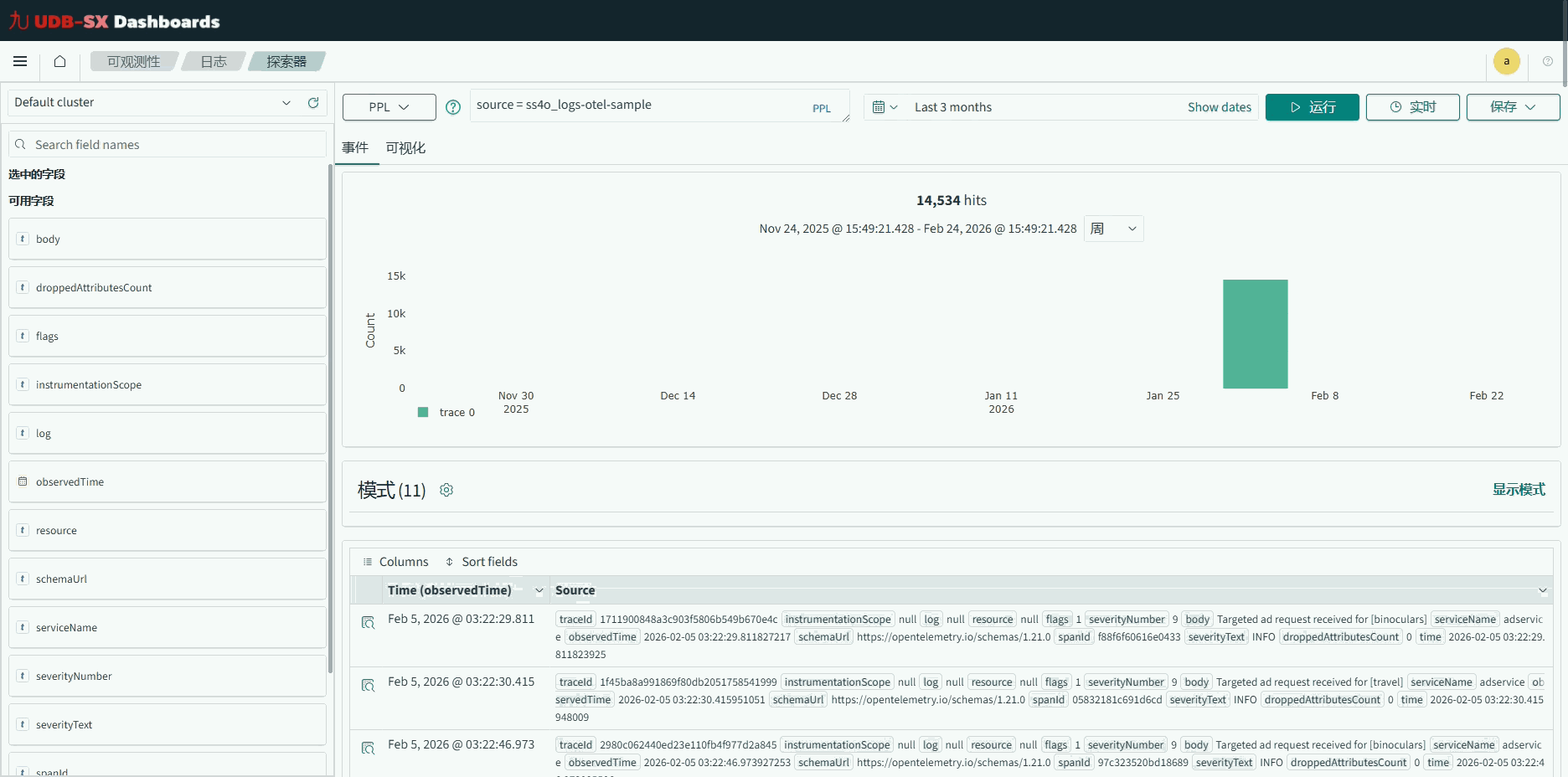The width and height of the screenshot is (1568, 777).
Task: Expand the Default cluster selector
Action: [286, 103]
